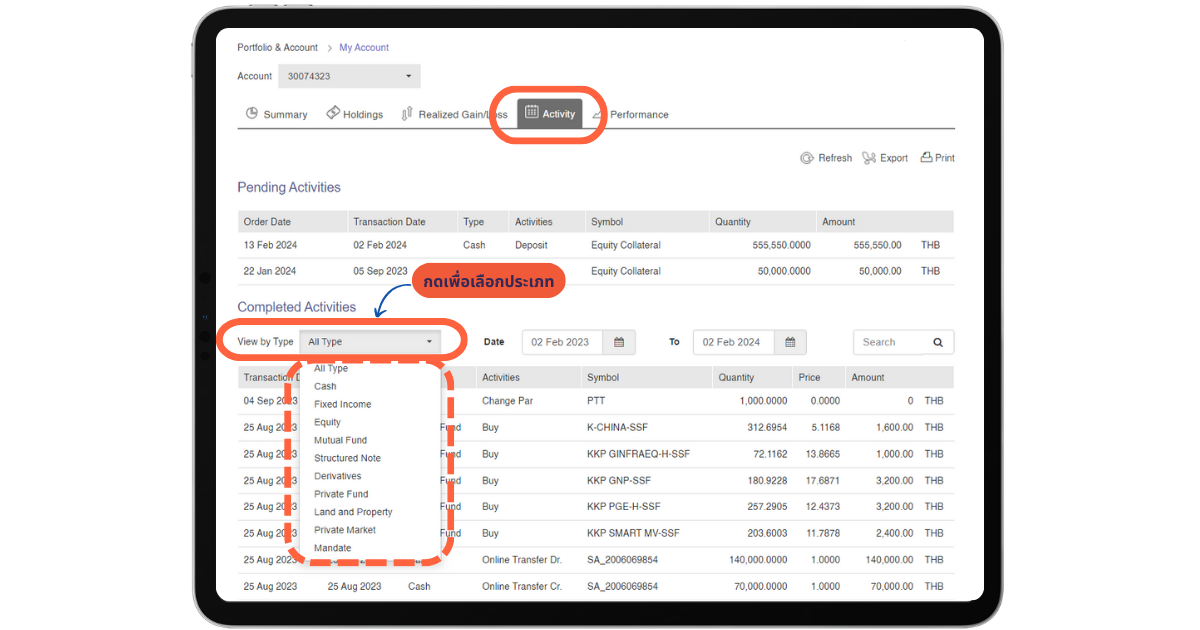Switch to the Activity tab
The height and width of the screenshot is (630, 1200).
coord(550,114)
